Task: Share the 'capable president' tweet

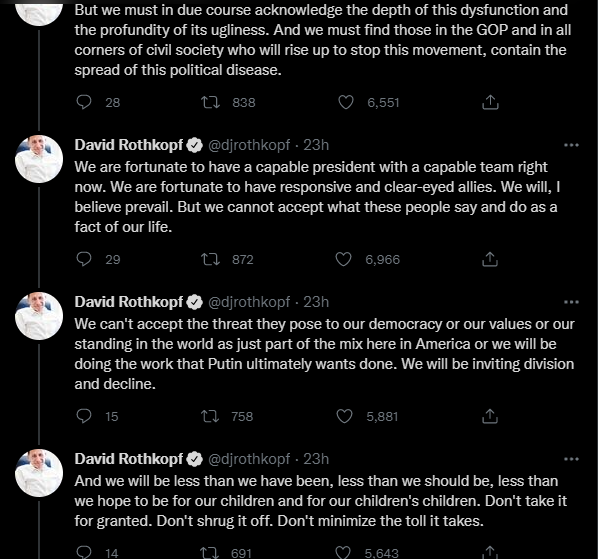Action: coord(490,259)
